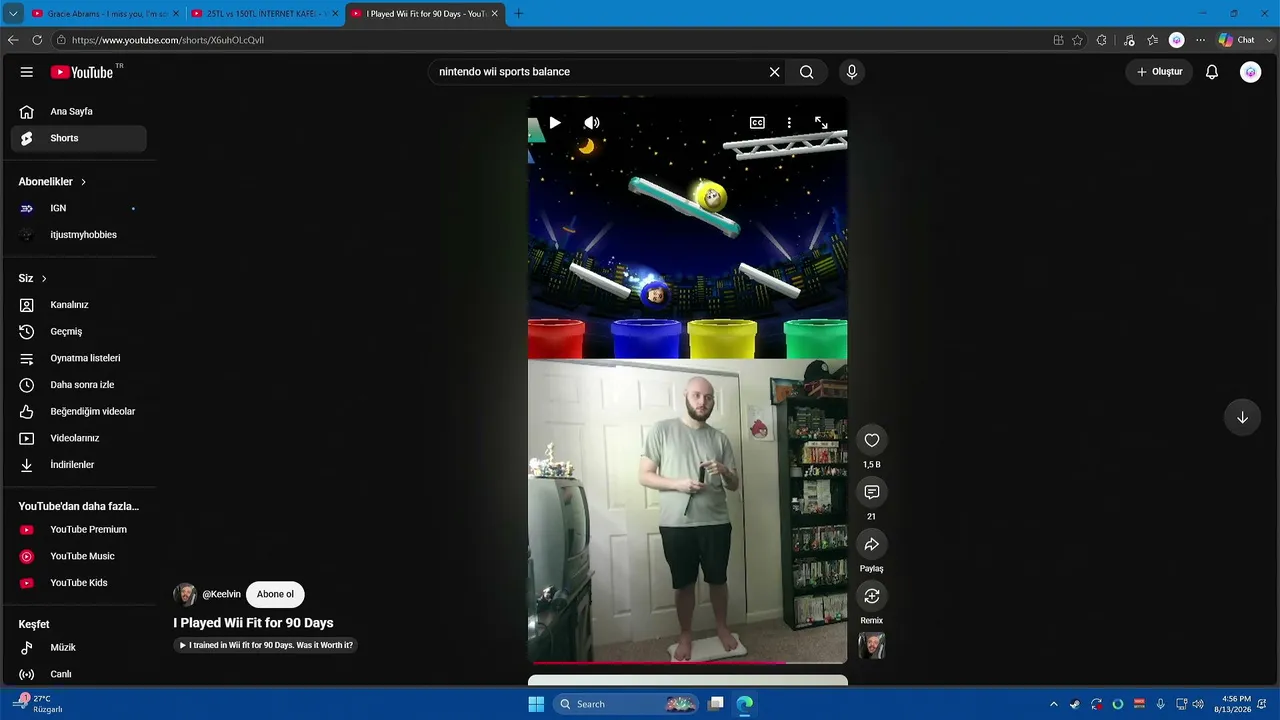The image size is (1280, 720).
Task: Expand the Siz section
Action: pyautogui.click(x=33, y=278)
